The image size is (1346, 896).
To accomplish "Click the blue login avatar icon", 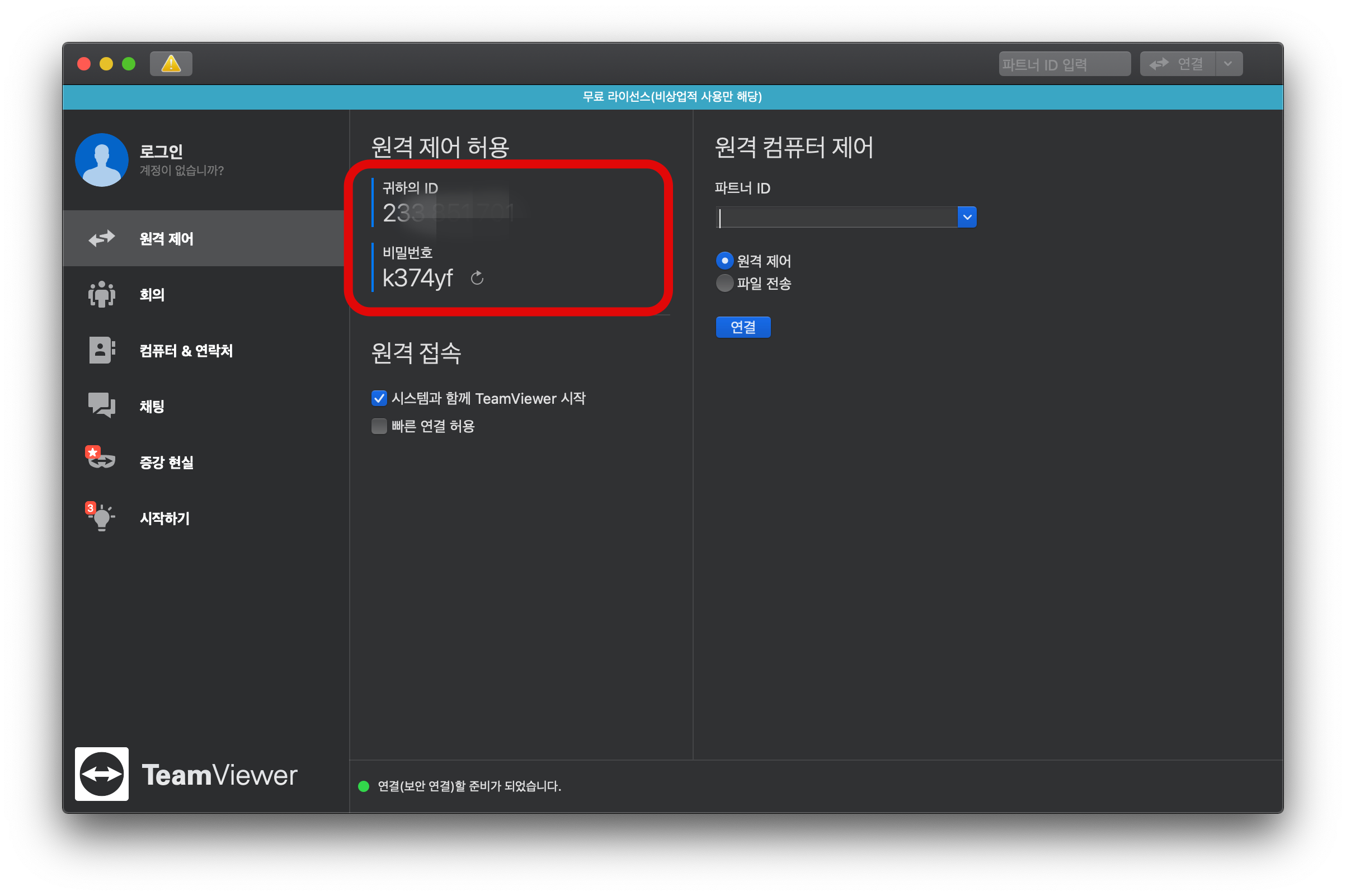I will pyautogui.click(x=102, y=160).
